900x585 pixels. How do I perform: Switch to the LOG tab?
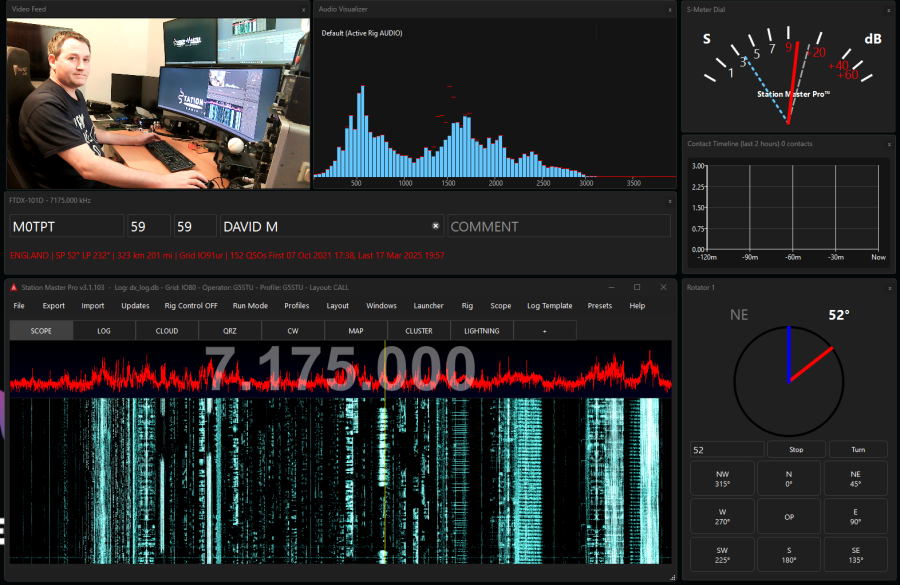tap(104, 331)
